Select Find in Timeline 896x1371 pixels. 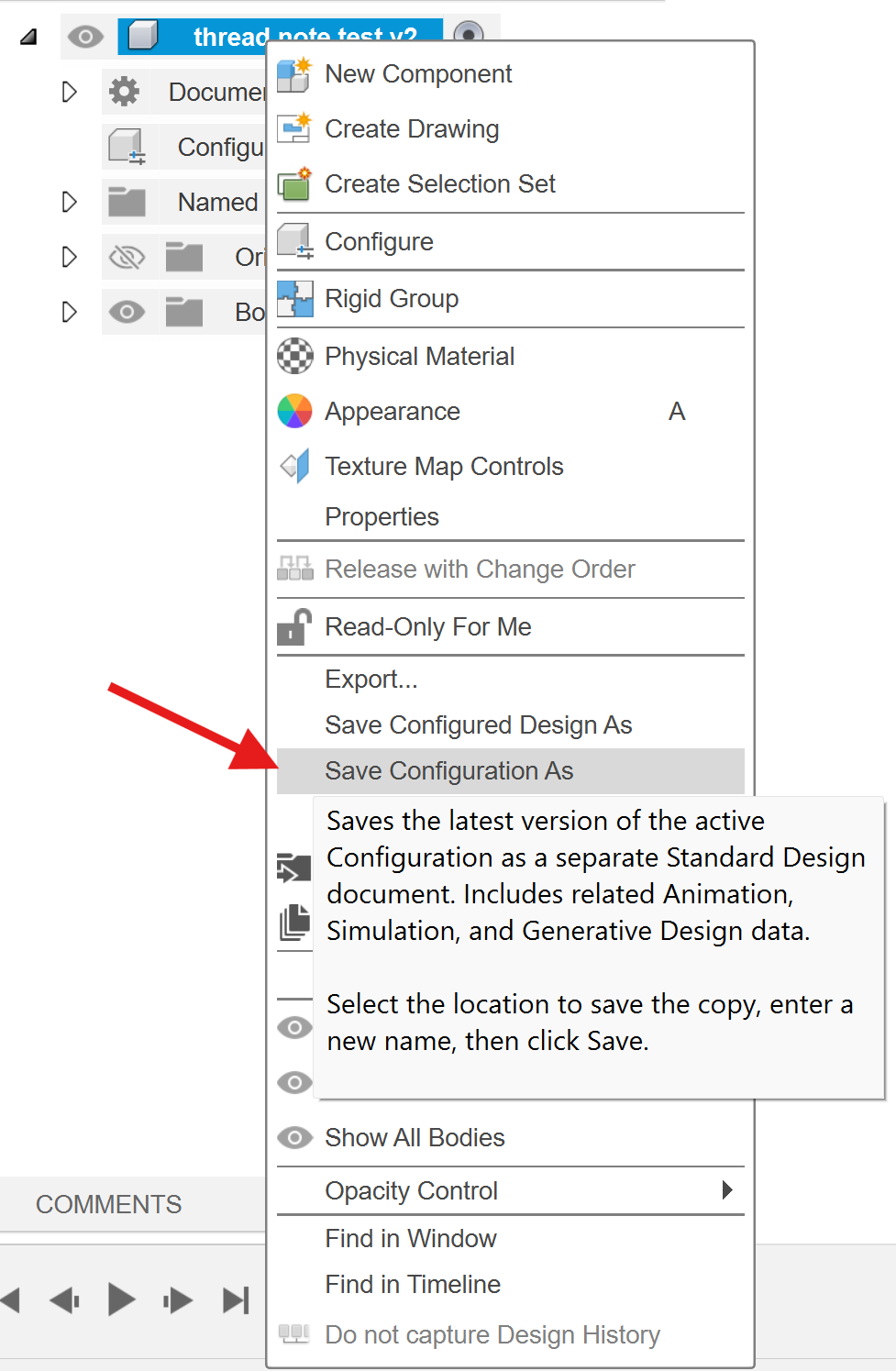point(412,1284)
